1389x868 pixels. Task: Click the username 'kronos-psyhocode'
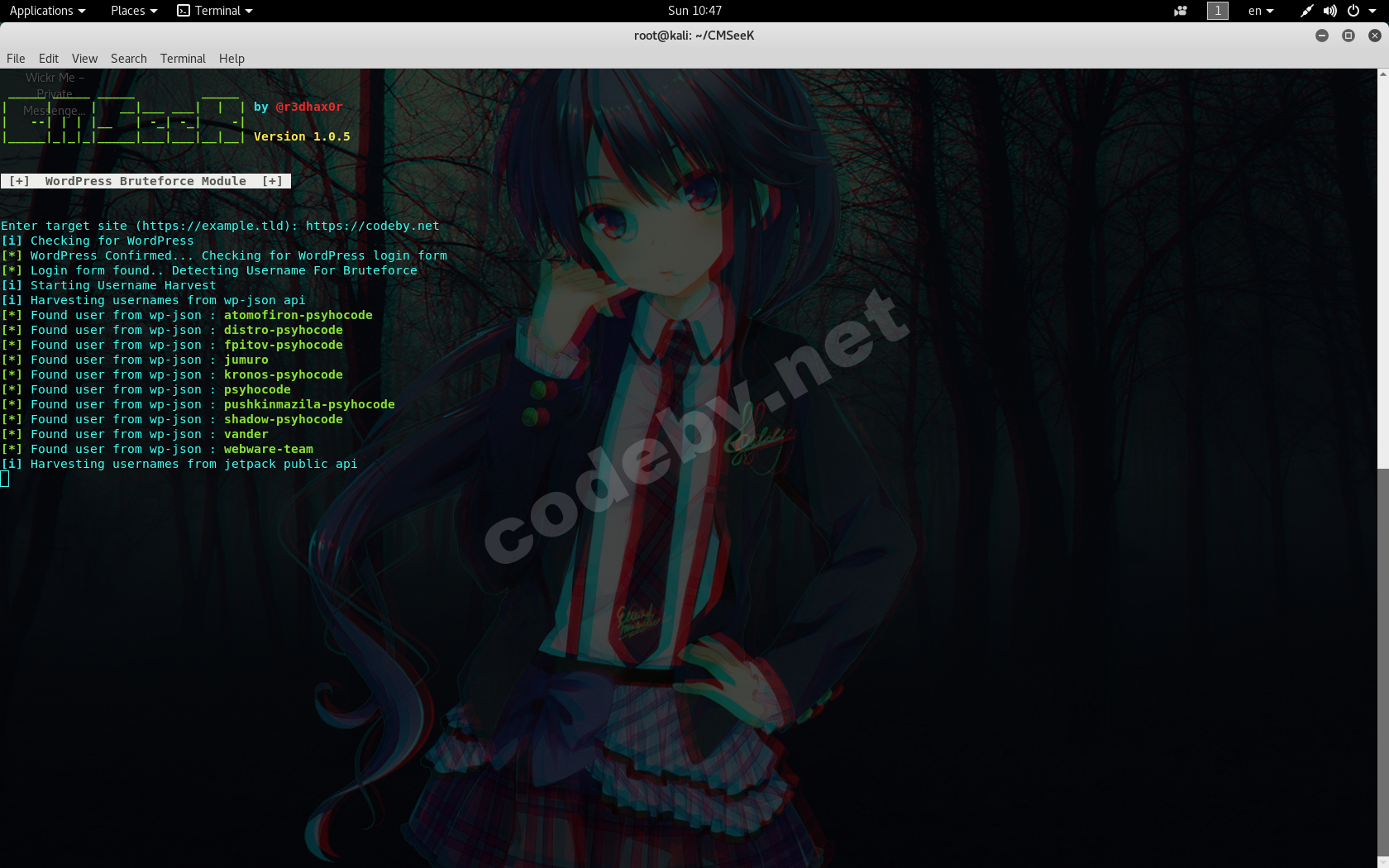click(x=284, y=374)
